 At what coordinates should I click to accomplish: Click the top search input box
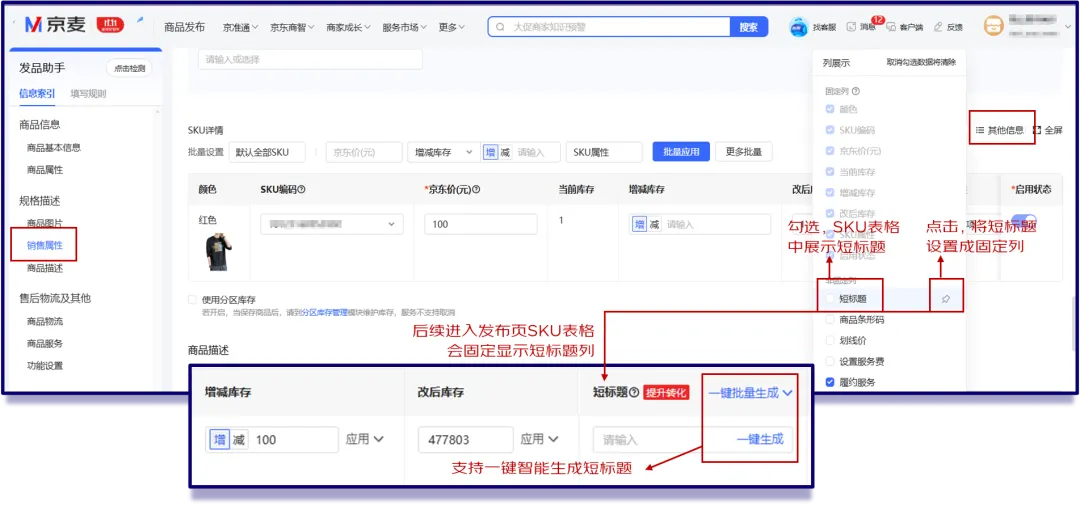[609, 27]
